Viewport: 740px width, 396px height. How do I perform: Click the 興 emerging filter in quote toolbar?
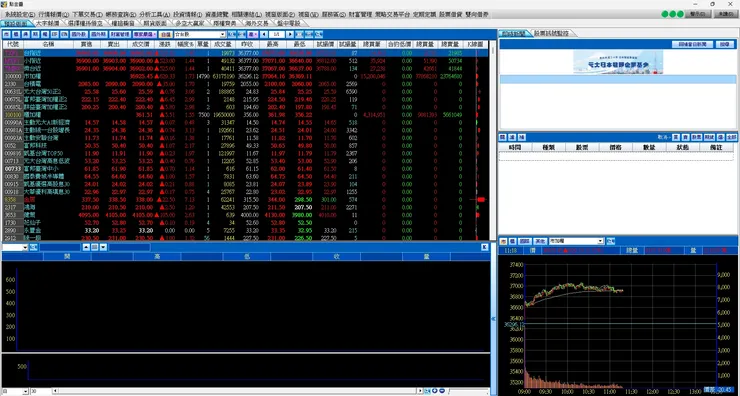point(25,34)
